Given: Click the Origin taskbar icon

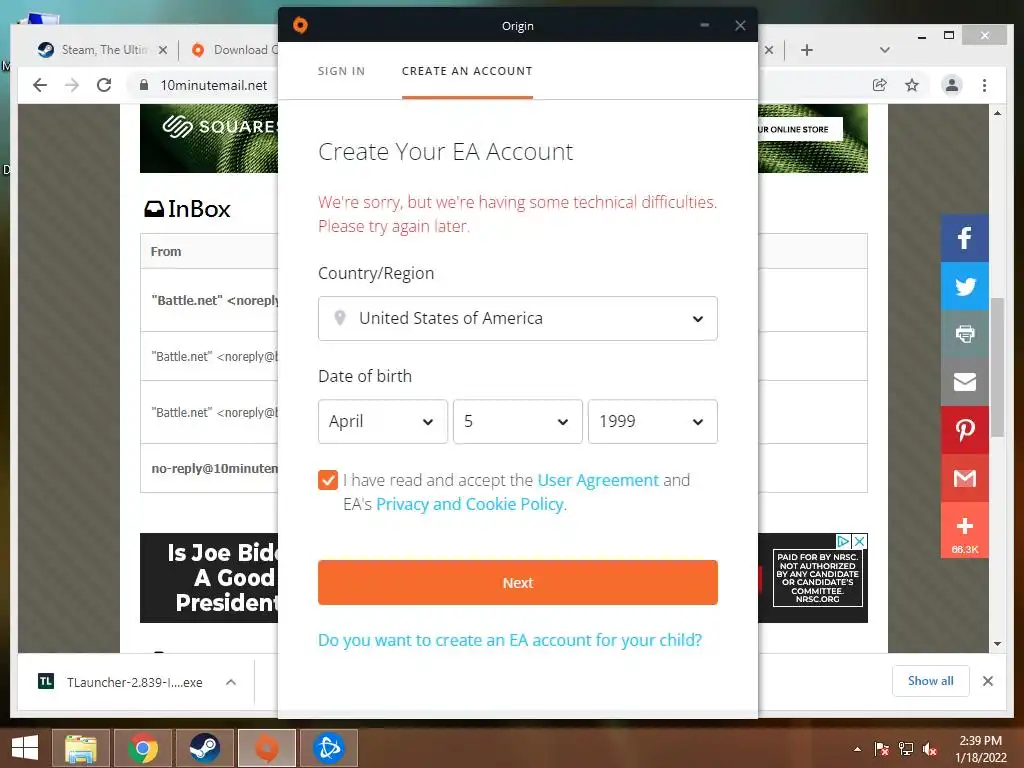Looking at the screenshot, I should tap(266, 748).
